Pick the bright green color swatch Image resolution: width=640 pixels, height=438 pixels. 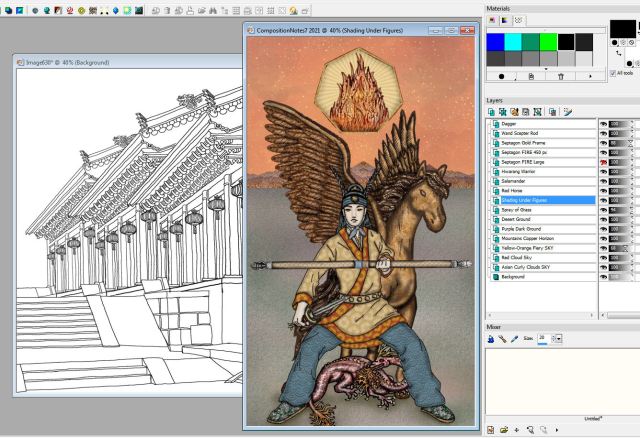click(x=549, y=41)
